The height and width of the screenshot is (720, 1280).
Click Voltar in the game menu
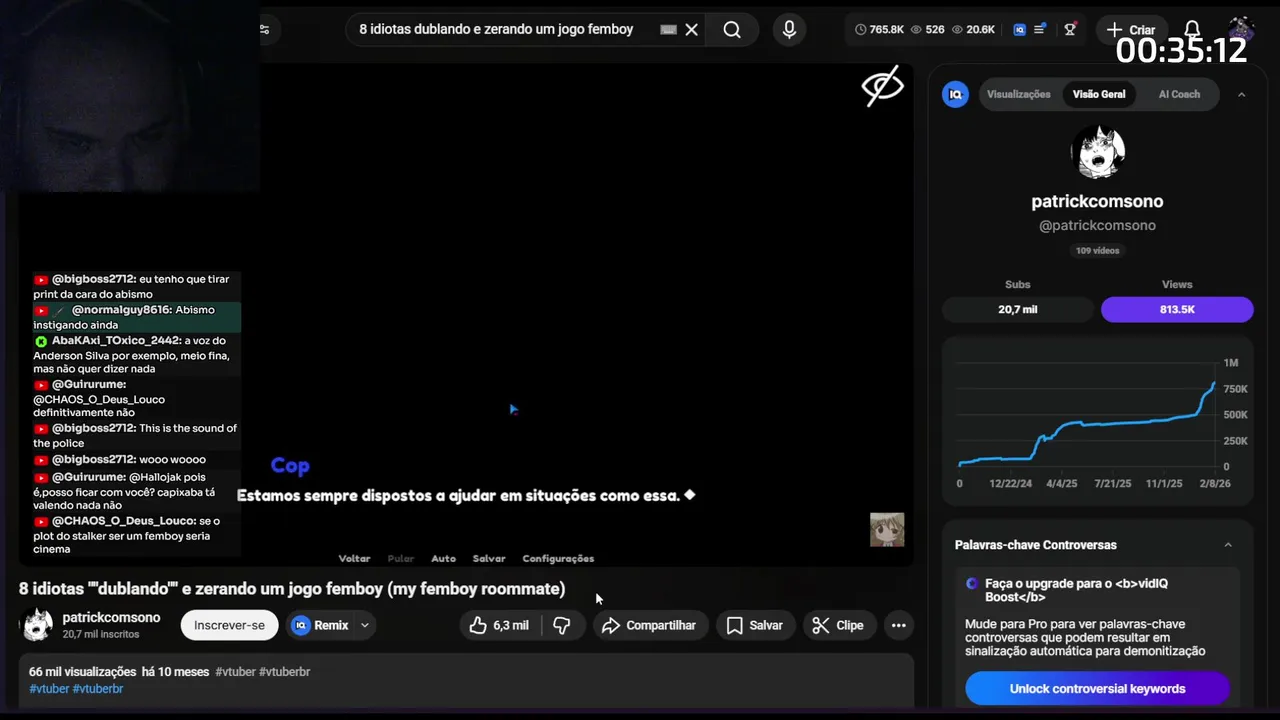point(354,558)
